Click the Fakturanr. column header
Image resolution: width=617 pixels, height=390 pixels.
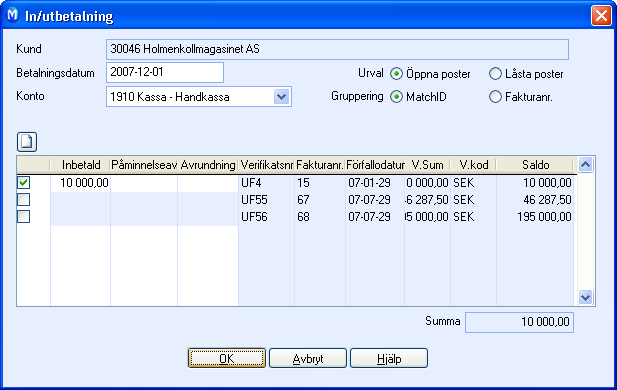coord(320,165)
